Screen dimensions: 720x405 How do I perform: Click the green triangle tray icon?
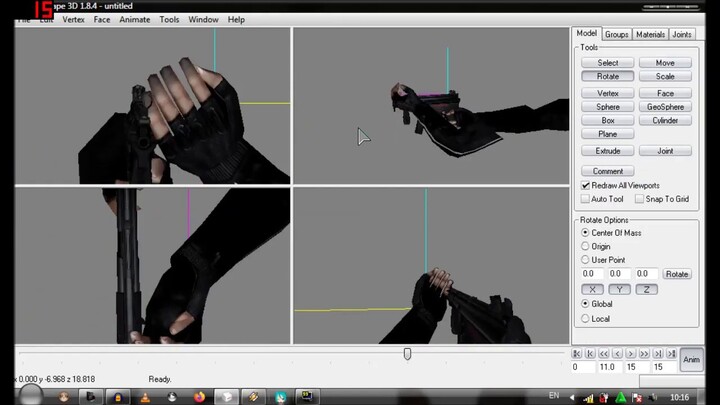[621, 397]
